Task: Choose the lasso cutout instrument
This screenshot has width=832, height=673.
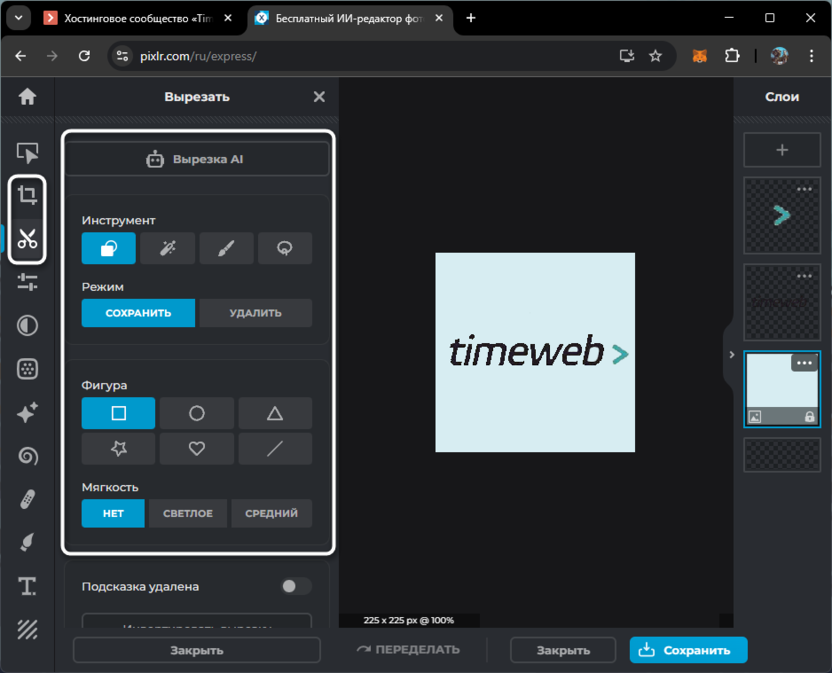Action: 285,248
